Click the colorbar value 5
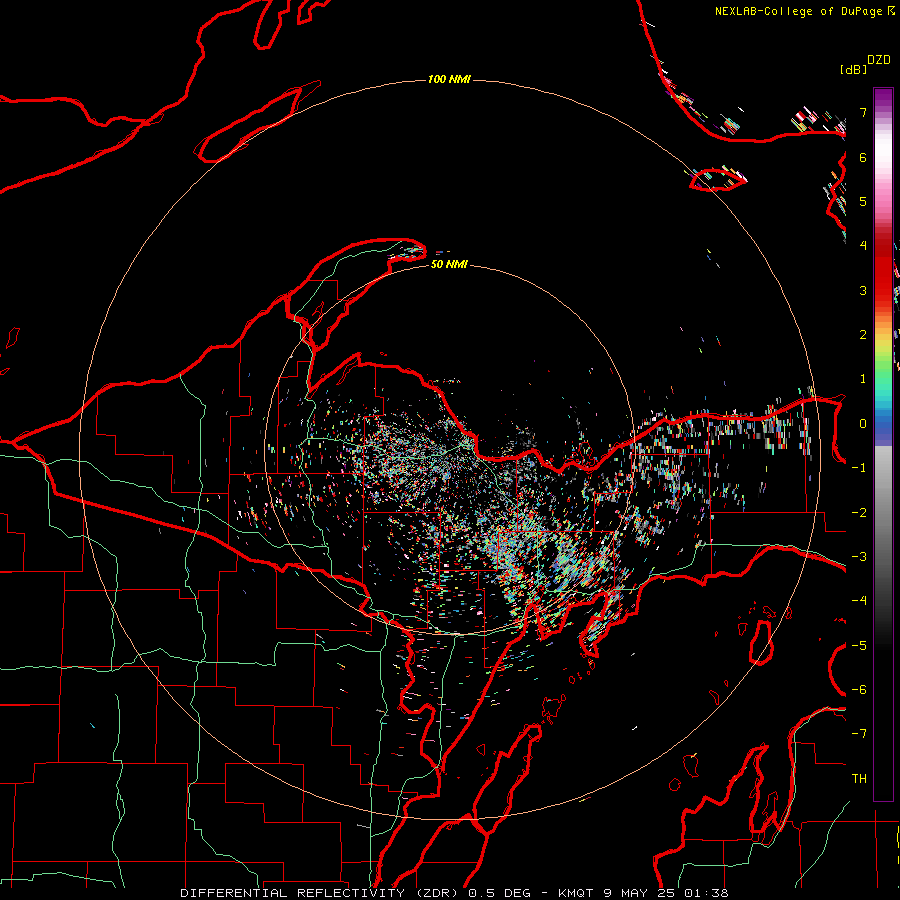Screen dimensions: 900x900 863,201
